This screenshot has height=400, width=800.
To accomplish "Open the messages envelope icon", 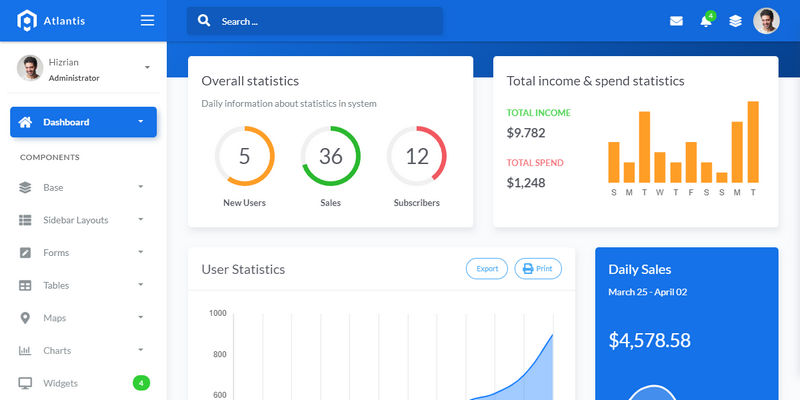I will point(676,21).
